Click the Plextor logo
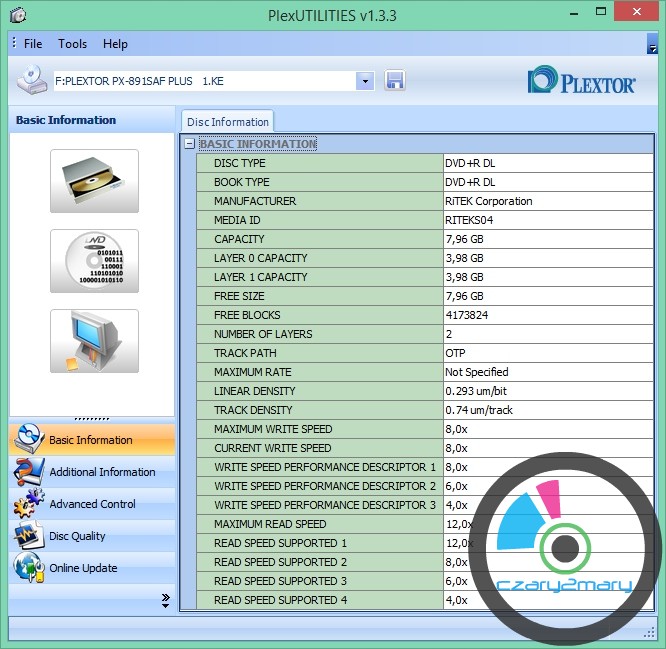This screenshot has width=666, height=649. click(x=581, y=81)
